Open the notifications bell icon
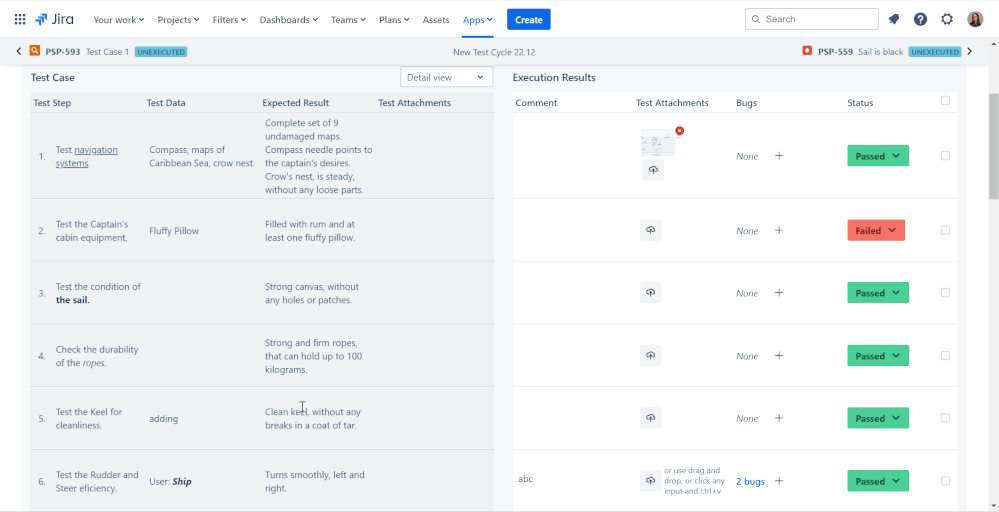999x512 pixels. pyautogui.click(x=893, y=19)
